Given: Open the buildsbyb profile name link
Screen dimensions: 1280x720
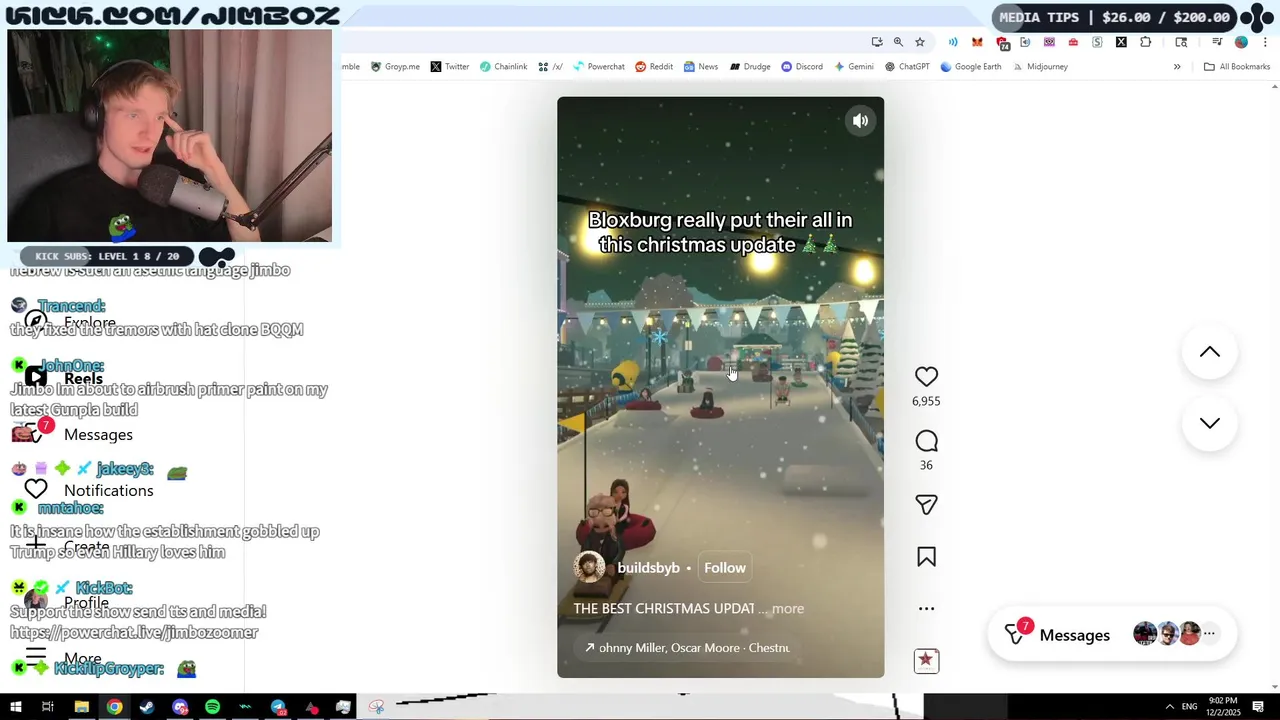Looking at the screenshot, I should (648, 568).
